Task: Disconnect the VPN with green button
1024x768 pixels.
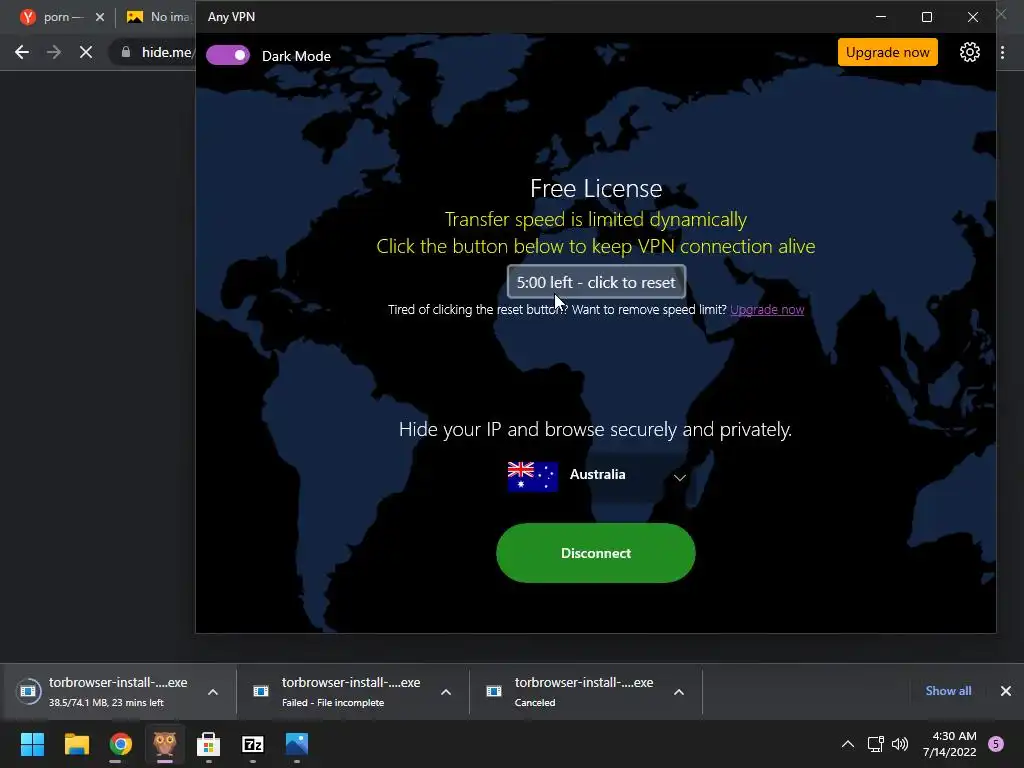Action: (596, 553)
